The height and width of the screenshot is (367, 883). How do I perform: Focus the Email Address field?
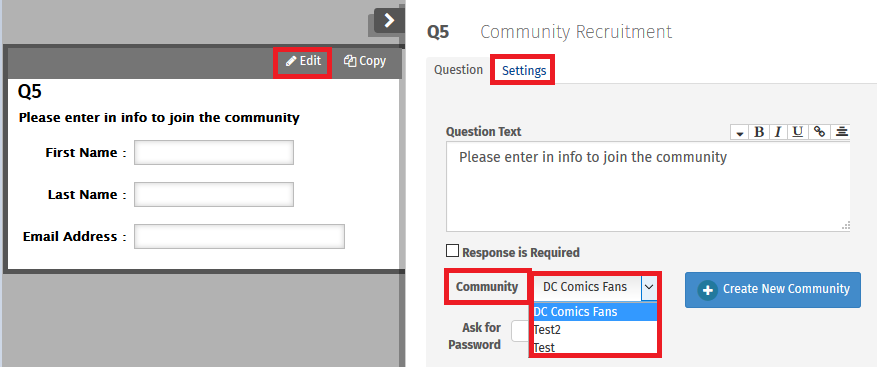[x=239, y=236]
